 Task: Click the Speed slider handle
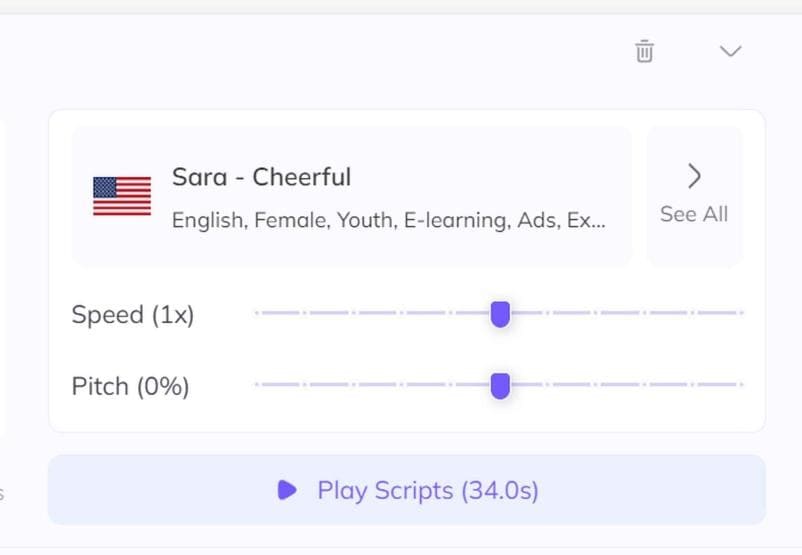[500, 314]
